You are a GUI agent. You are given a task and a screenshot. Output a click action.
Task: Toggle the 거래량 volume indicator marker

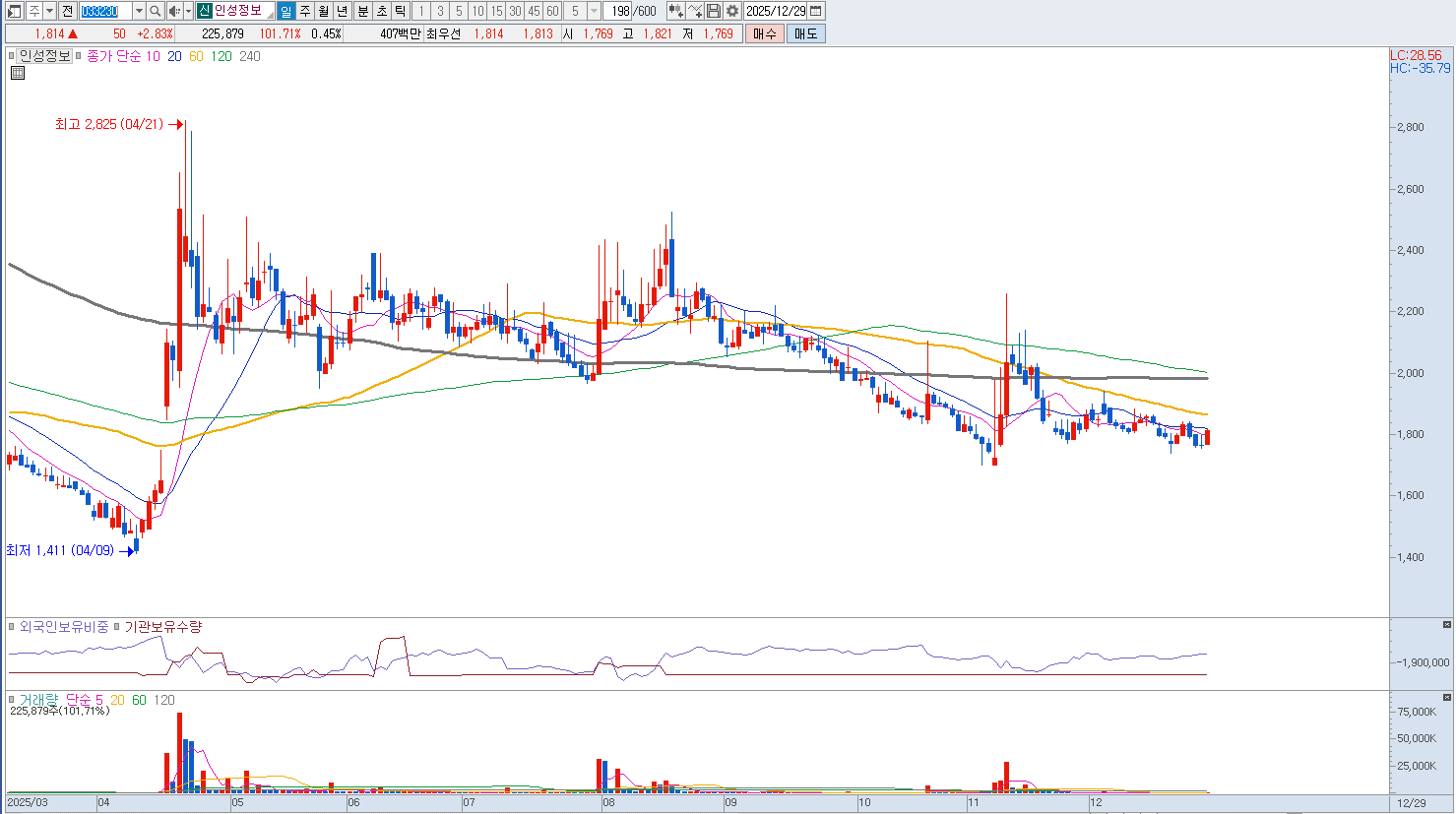(12, 700)
